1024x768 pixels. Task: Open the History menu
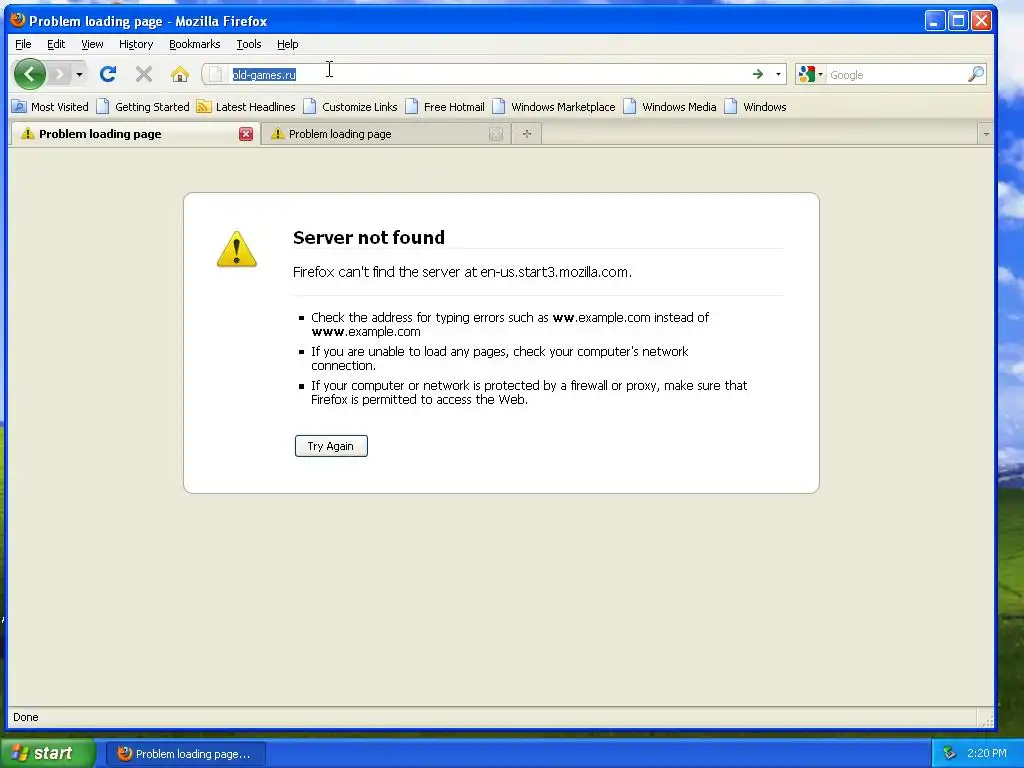pos(136,44)
